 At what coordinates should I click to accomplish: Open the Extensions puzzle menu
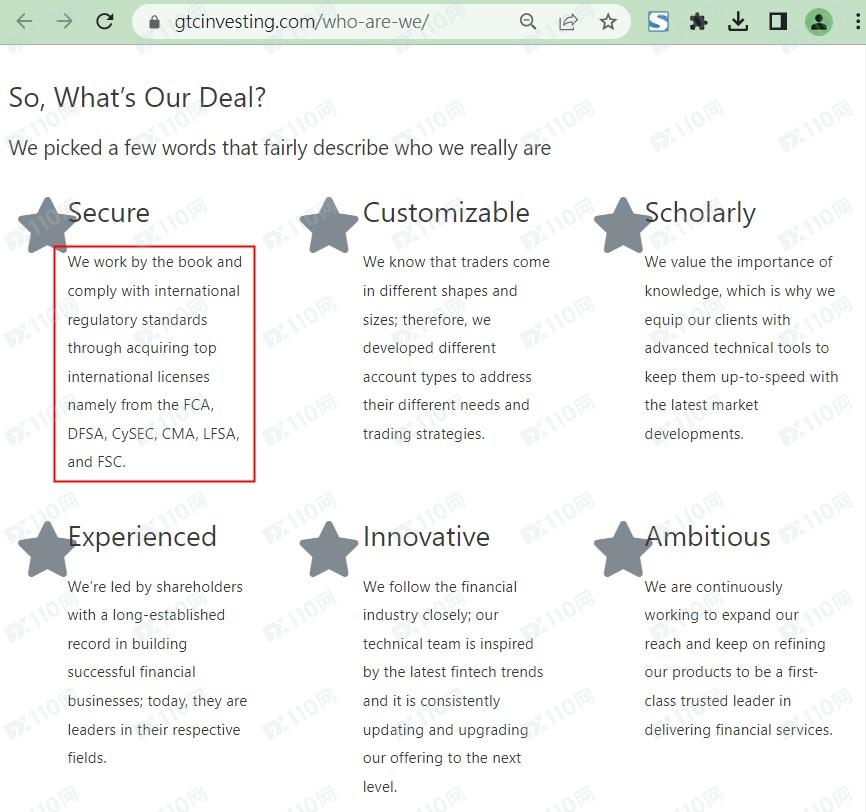[x=698, y=22]
